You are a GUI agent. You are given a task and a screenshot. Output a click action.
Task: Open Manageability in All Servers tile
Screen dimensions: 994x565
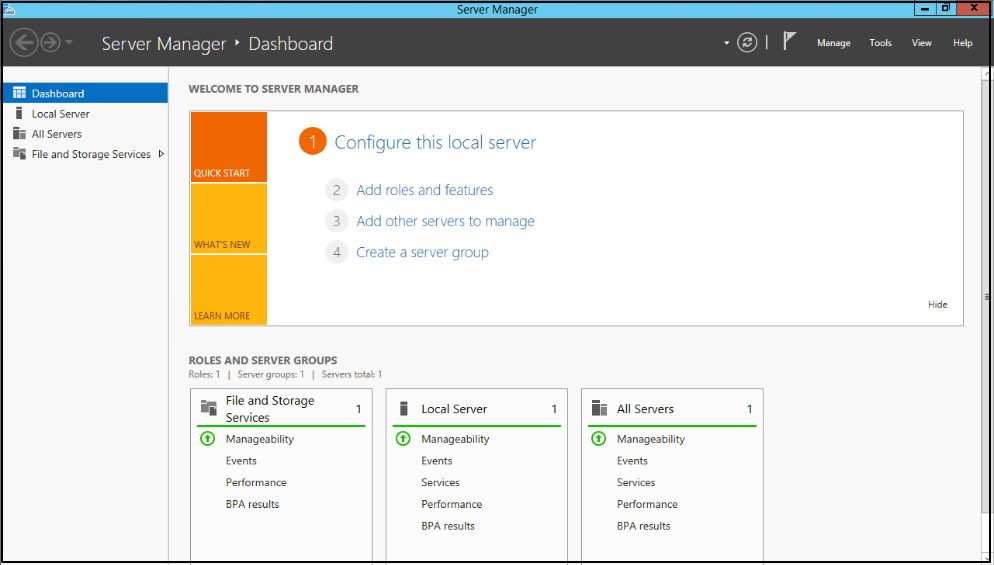(x=651, y=439)
